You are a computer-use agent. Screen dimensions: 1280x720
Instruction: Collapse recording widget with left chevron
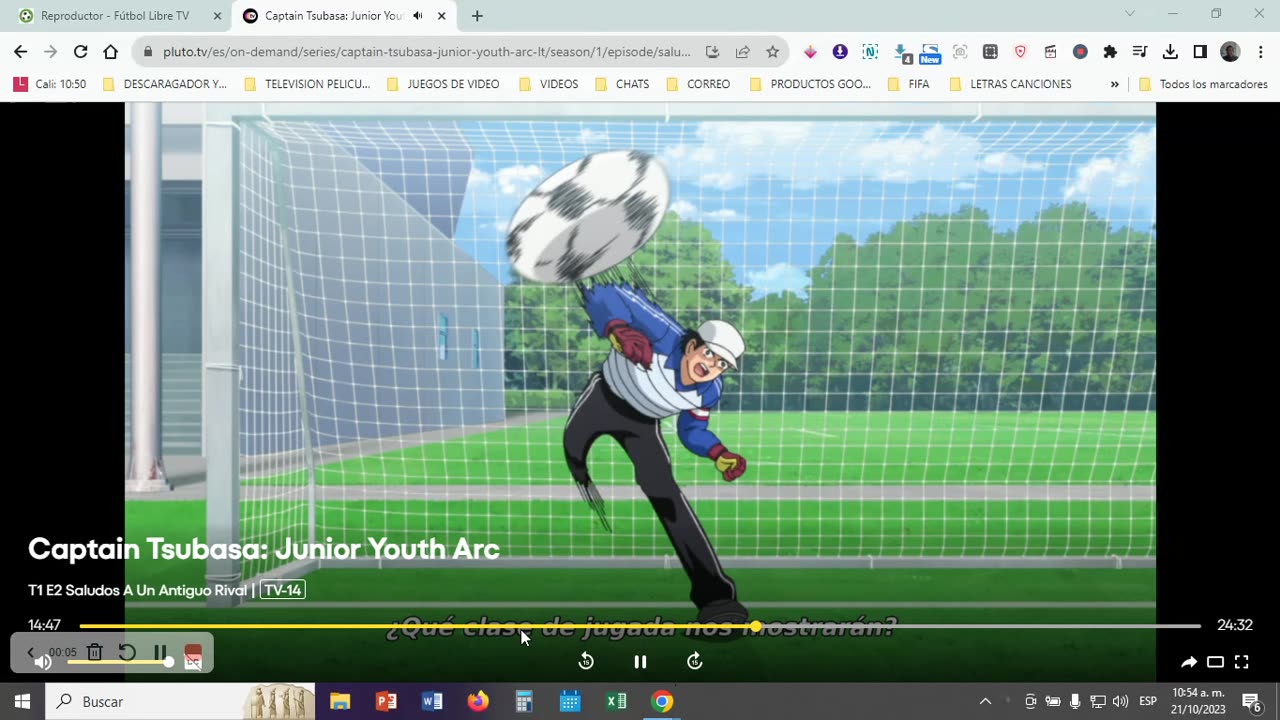pyautogui.click(x=30, y=652)
